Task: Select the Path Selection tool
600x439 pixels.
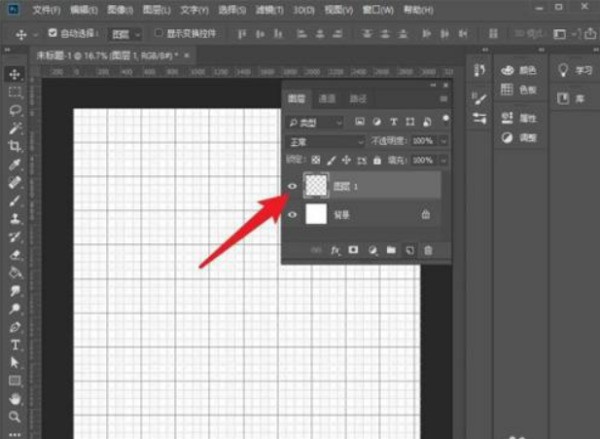Action: [x=15, y=363]
